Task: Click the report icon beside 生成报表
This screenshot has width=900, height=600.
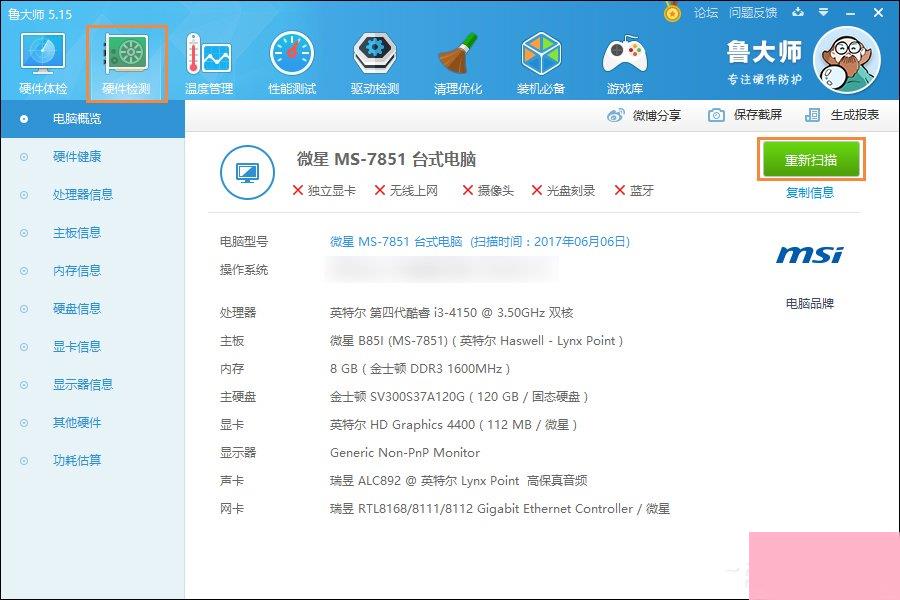Action: [x=812, y=115]
